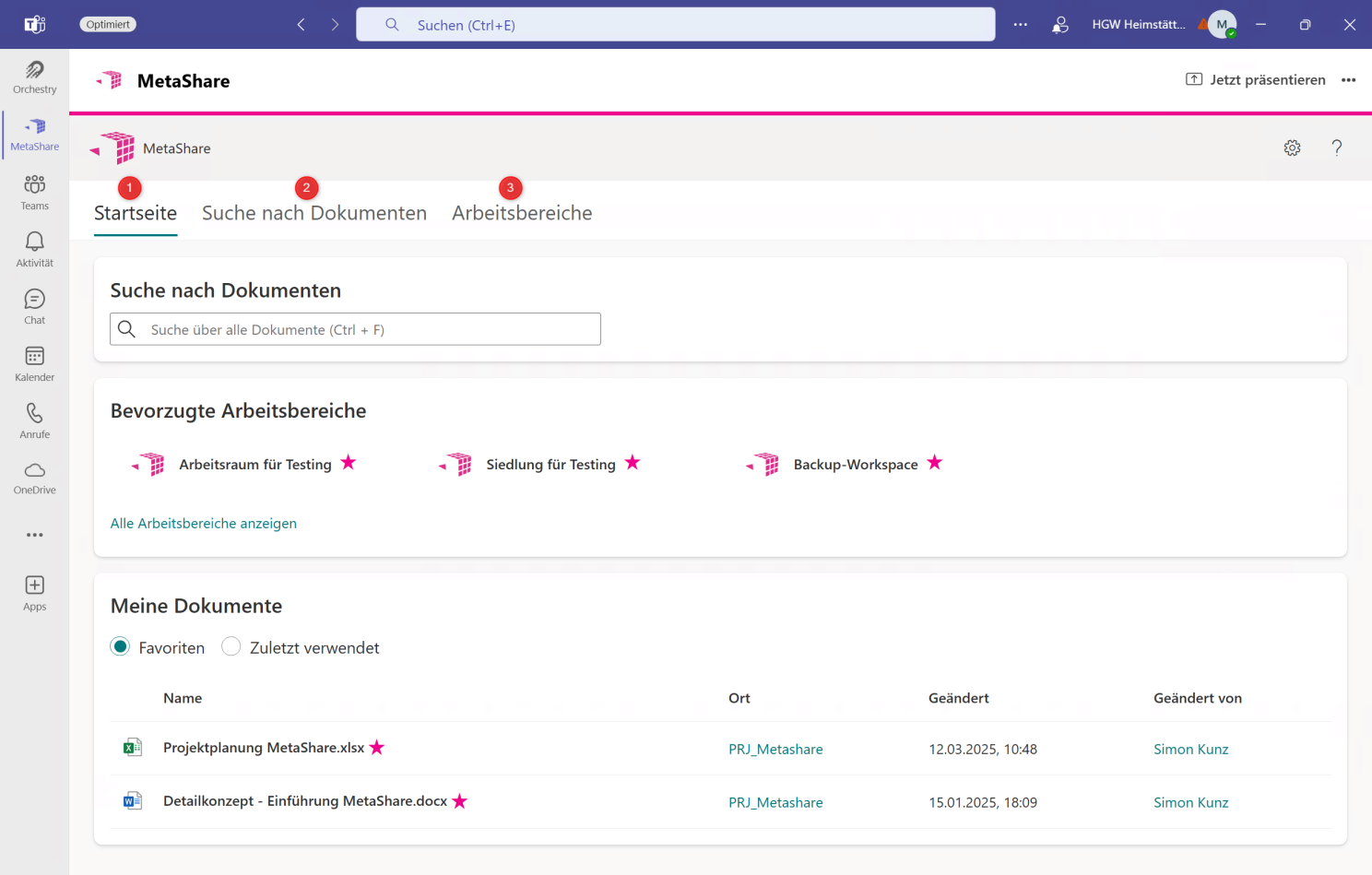Open MetaShare app in the sidebar
The width and height of the screenshot is (1372, 875).
pos(35,135)
